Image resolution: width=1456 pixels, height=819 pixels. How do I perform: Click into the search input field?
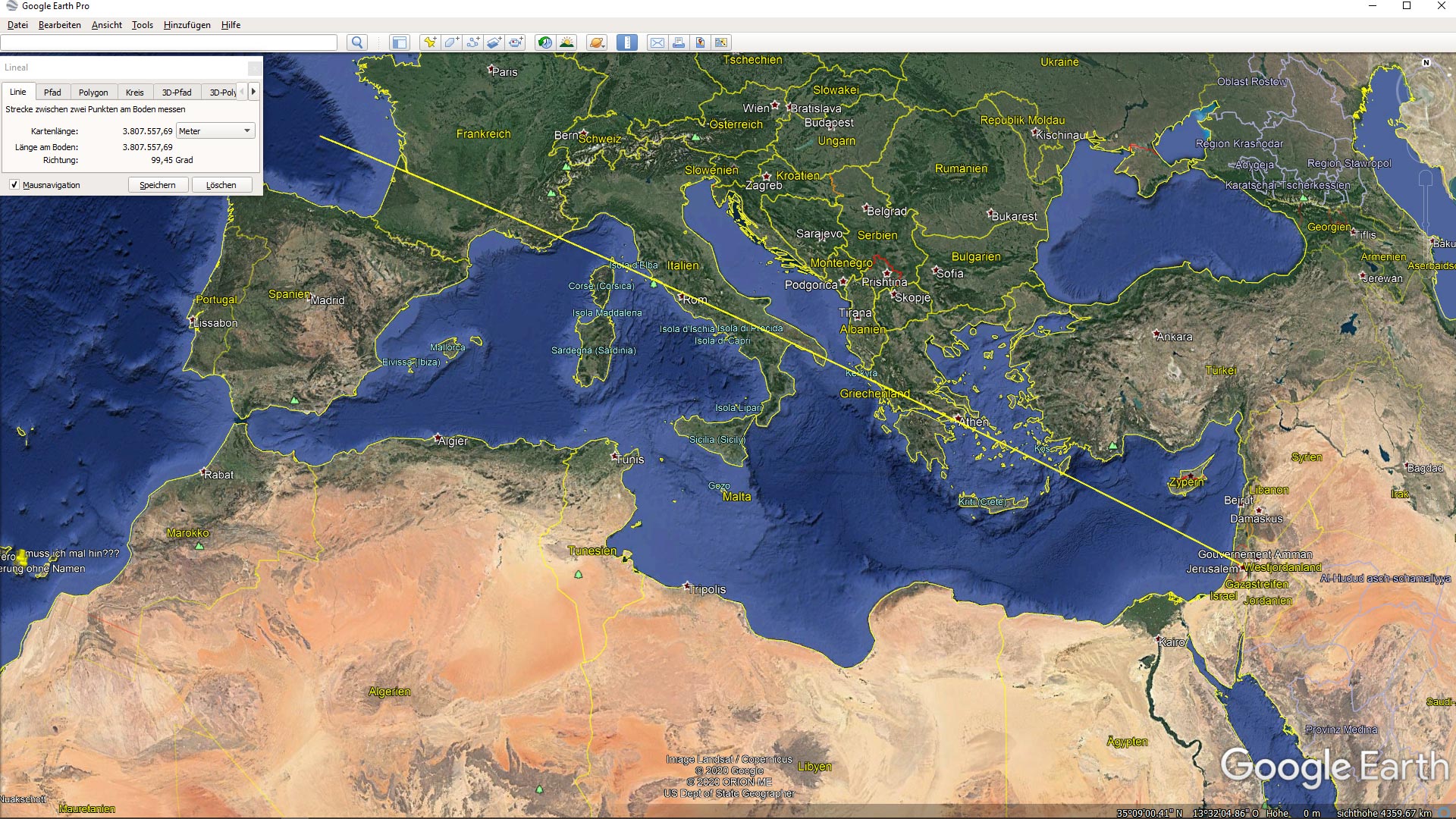[169, 42]
